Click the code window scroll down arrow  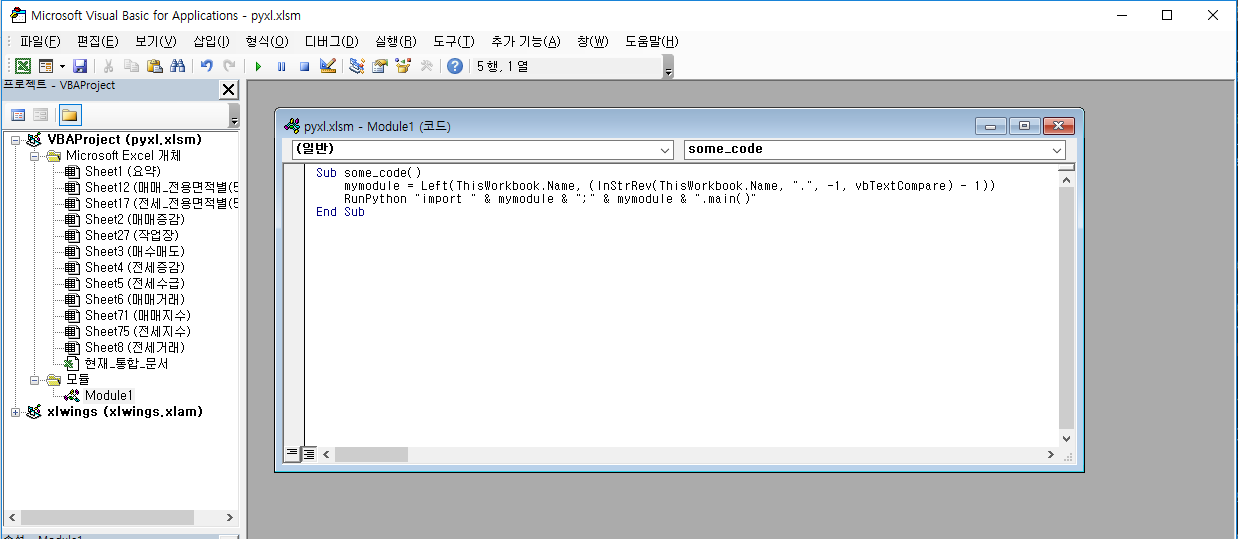pyautogui.click(x=1065, y=438)
